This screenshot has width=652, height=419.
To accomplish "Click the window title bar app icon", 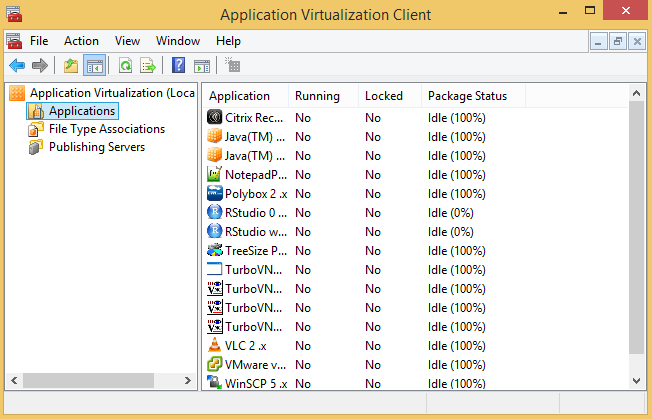I will [14, 14].
